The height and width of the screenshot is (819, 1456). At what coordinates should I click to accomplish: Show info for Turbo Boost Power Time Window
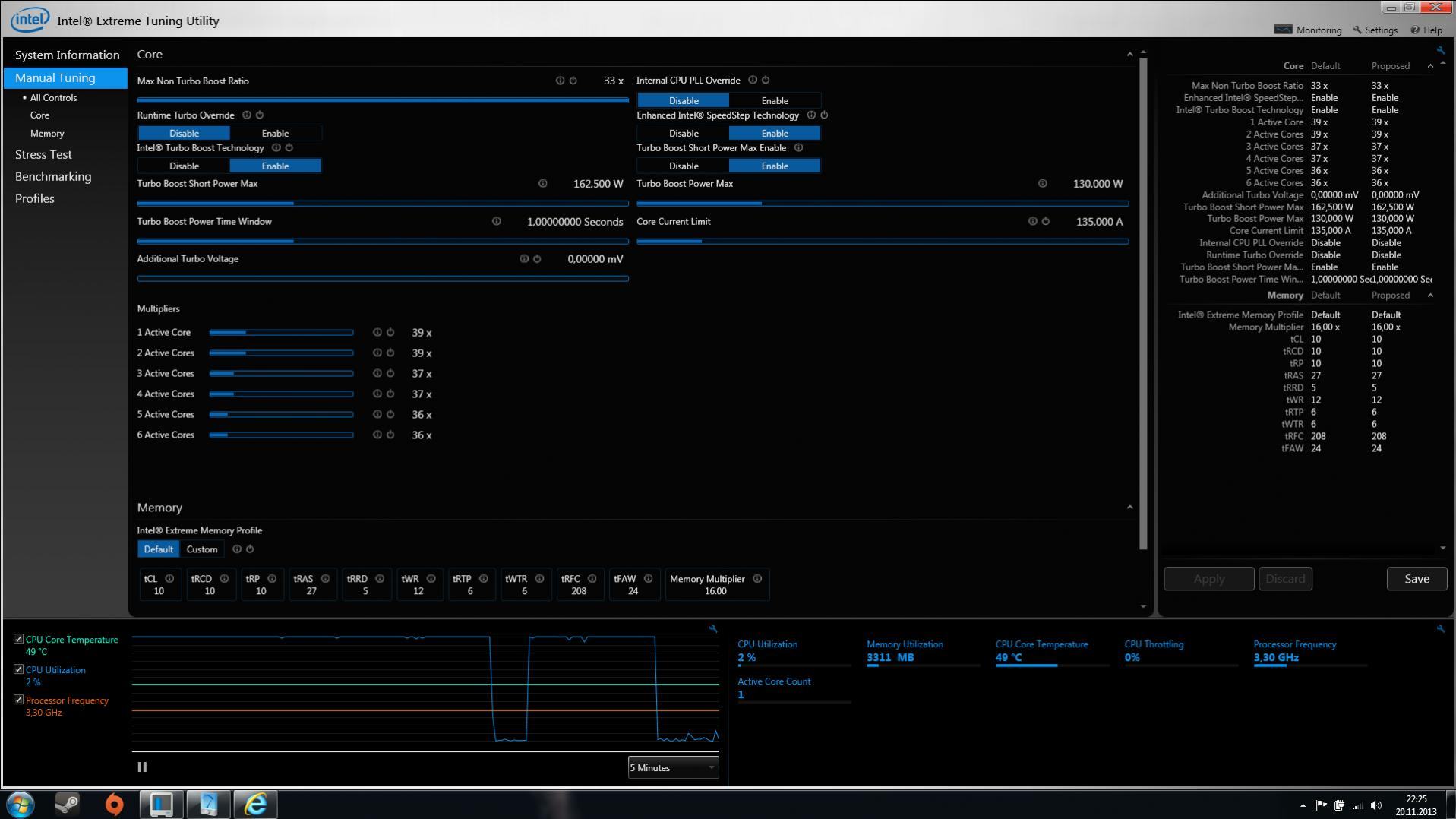click(x=496, y=222)
